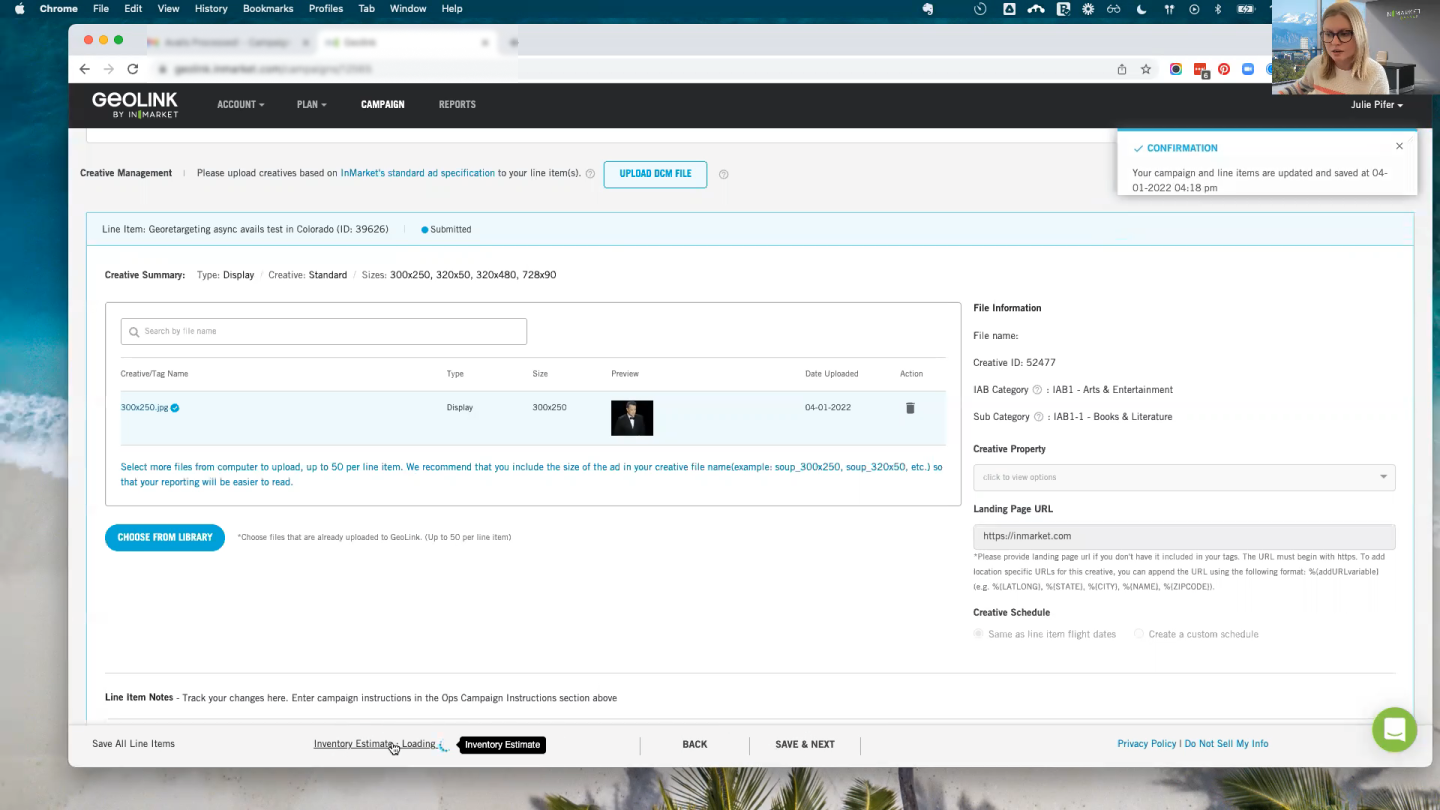The image size is (1440, 810).
Task: Open InMarket's standard ad specification link
Action: click(418, 173)
